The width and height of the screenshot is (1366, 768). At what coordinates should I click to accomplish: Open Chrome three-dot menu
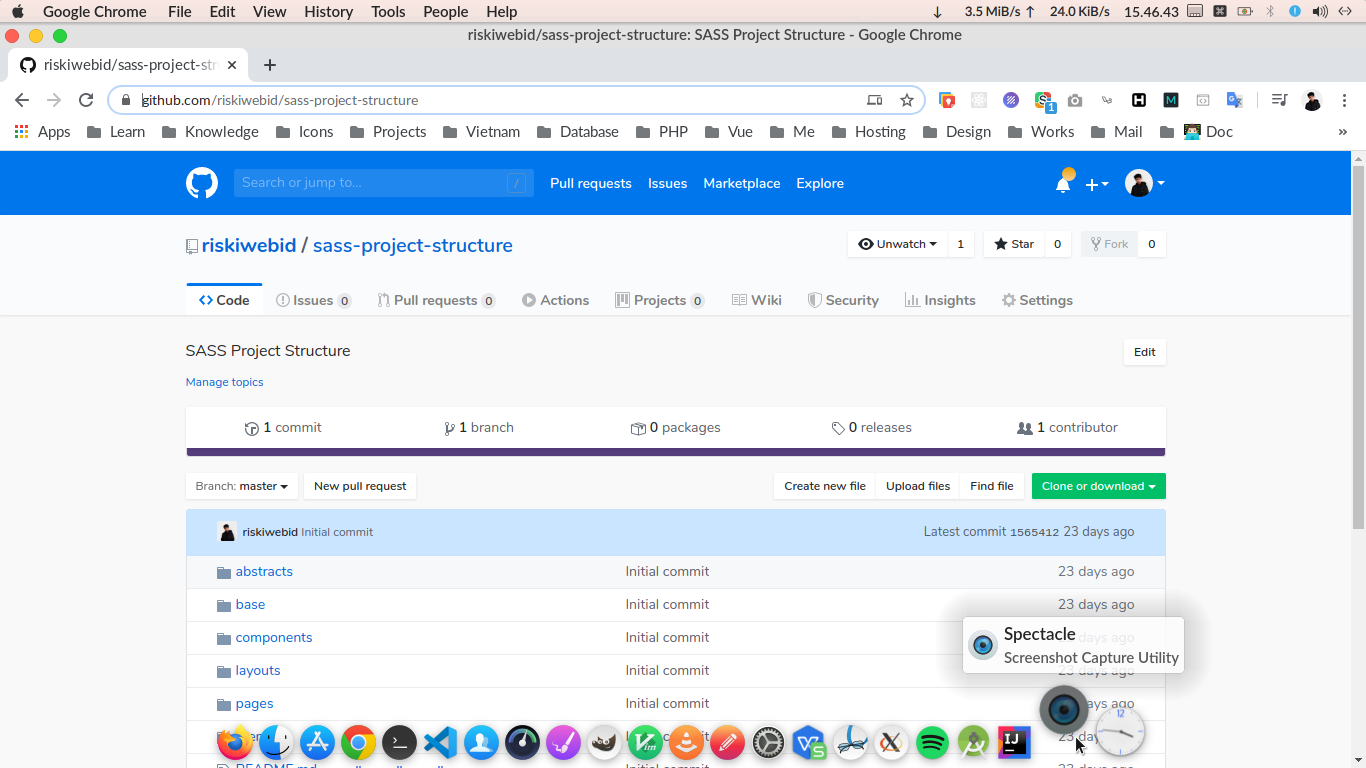tap(1345, 100)
